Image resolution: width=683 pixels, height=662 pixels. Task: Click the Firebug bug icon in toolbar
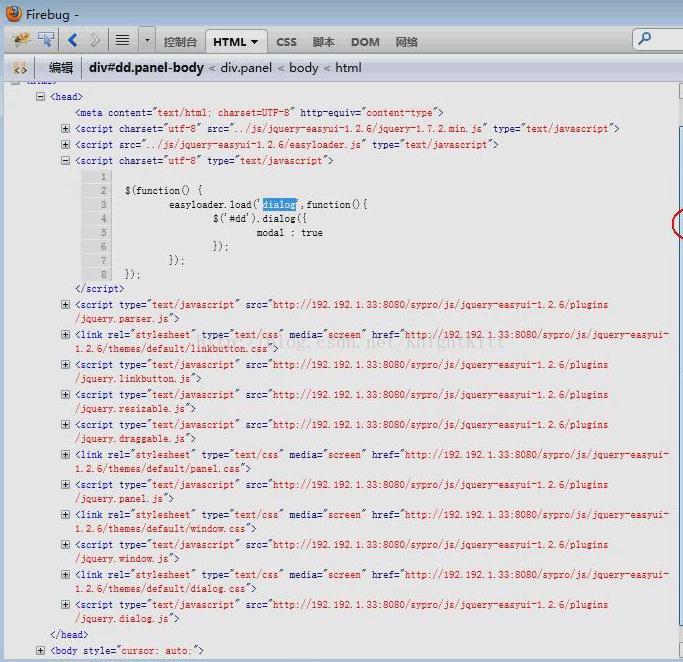[x=20, y=40]
